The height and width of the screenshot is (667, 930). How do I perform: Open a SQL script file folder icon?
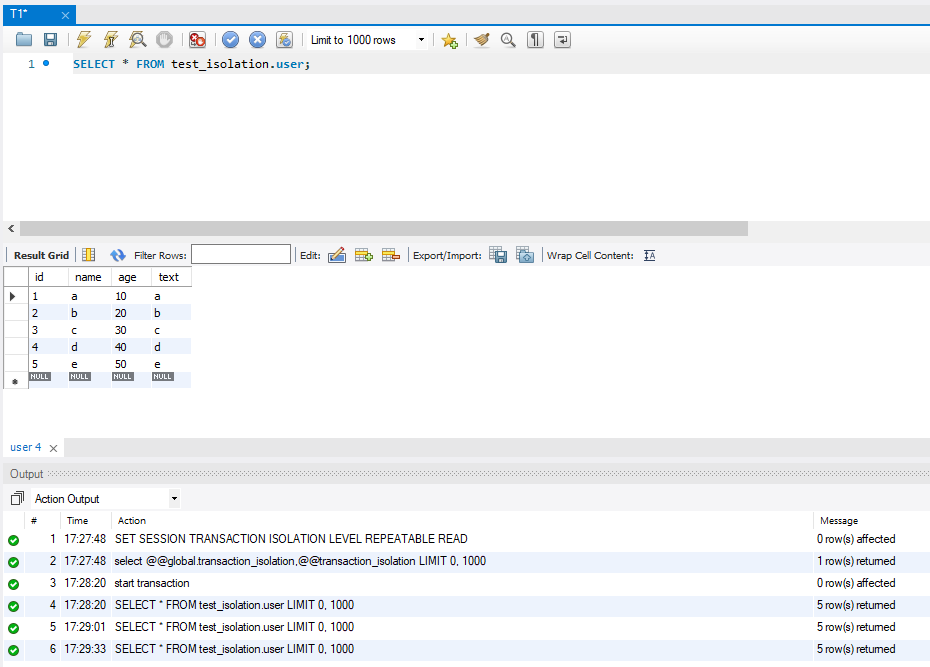(x=24, y=40)
